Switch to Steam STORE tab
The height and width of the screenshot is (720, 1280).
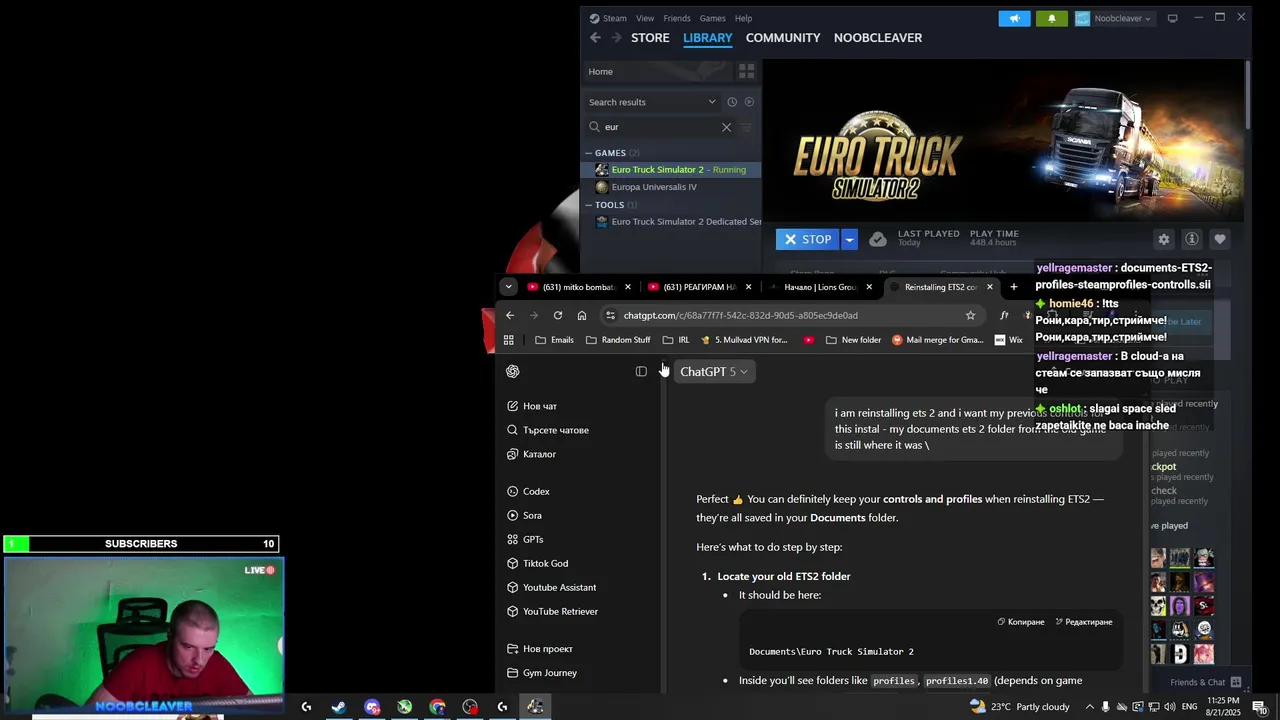click(x=650, y=38)
